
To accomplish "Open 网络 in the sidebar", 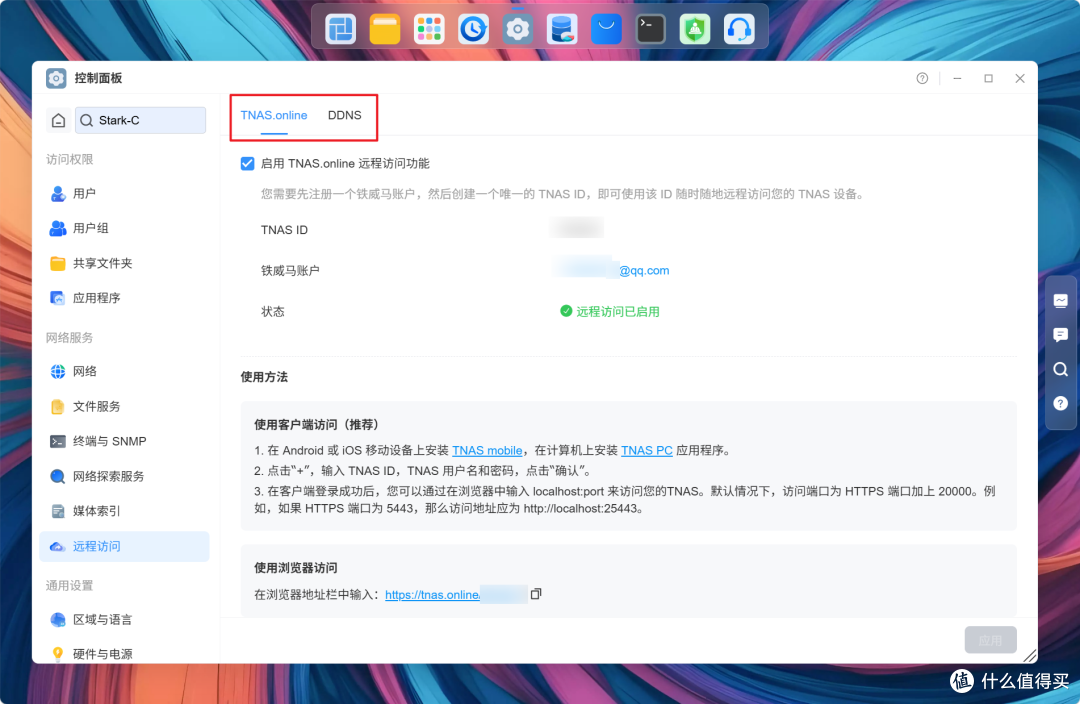I will pos(124,371).
